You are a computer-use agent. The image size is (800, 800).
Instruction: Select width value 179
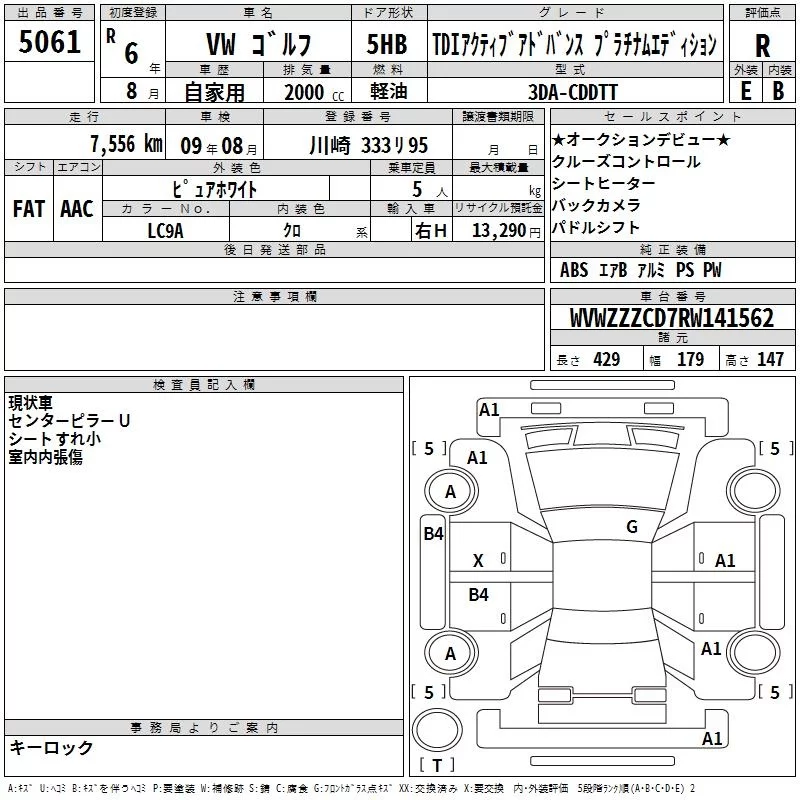(x=690, y=360)
